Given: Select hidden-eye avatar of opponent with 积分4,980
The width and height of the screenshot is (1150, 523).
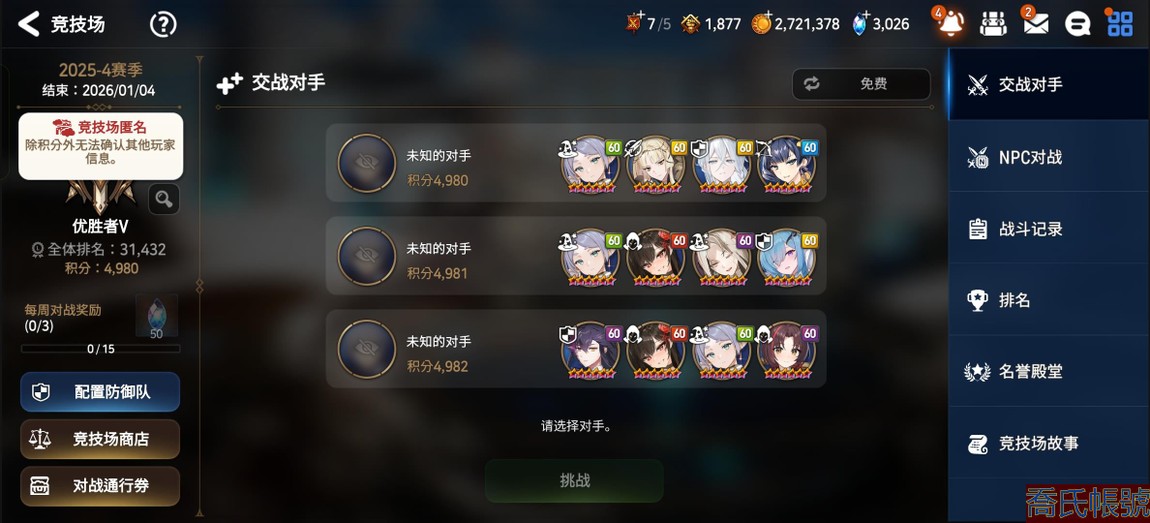Looking at the screenshot, I should (x=367, y=163).
